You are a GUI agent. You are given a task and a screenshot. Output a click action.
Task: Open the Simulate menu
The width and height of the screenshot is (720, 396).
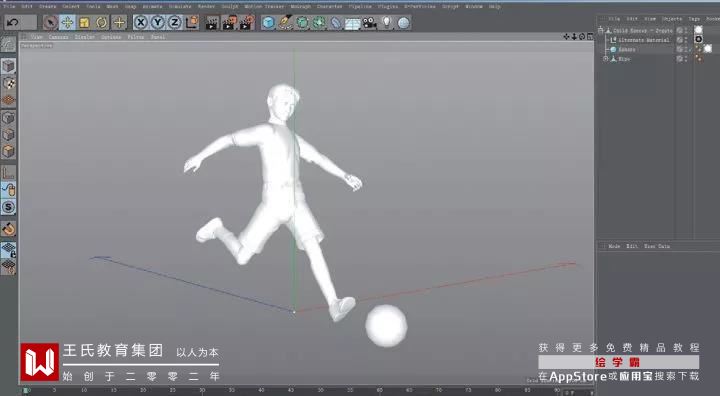(x=180, y=6)
